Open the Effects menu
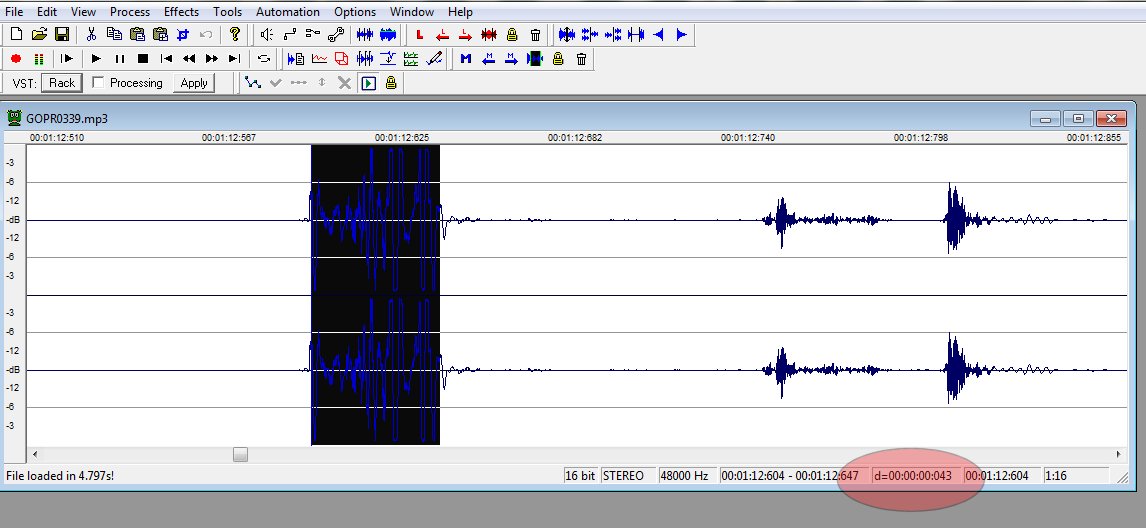 (181, 12)
